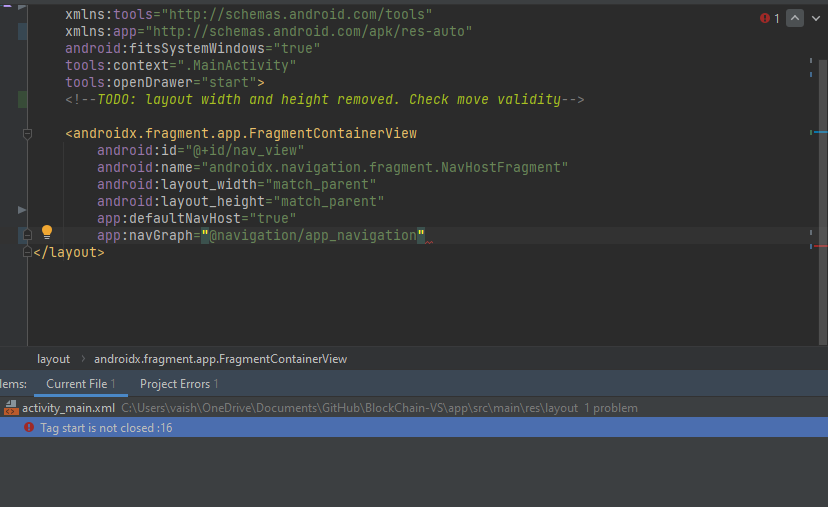Viewport: 828px width, 507px height.
Task: Click the activity_main.xml file icon in problems
Action: [x=11, y=408]
